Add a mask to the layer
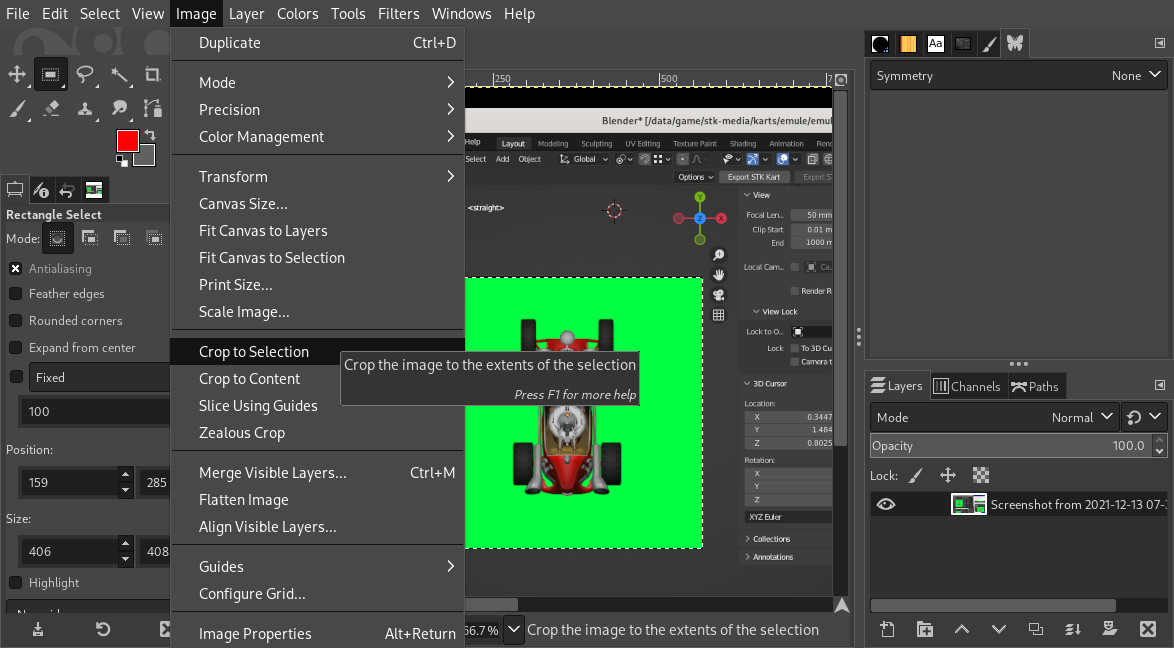The height and width of the screenshot is (648, 1174). pos(1110,629)
